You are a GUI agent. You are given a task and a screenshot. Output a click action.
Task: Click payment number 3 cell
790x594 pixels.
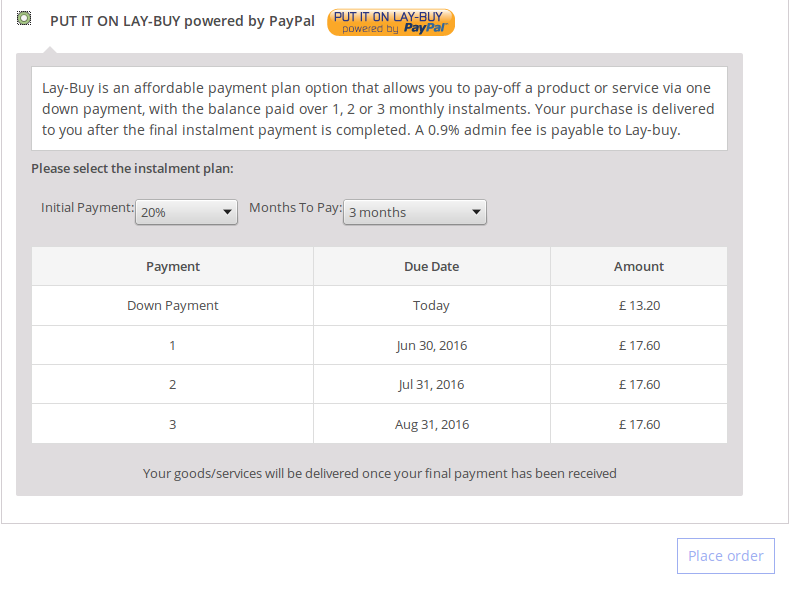pyautogui.click(x=173, y=424)
